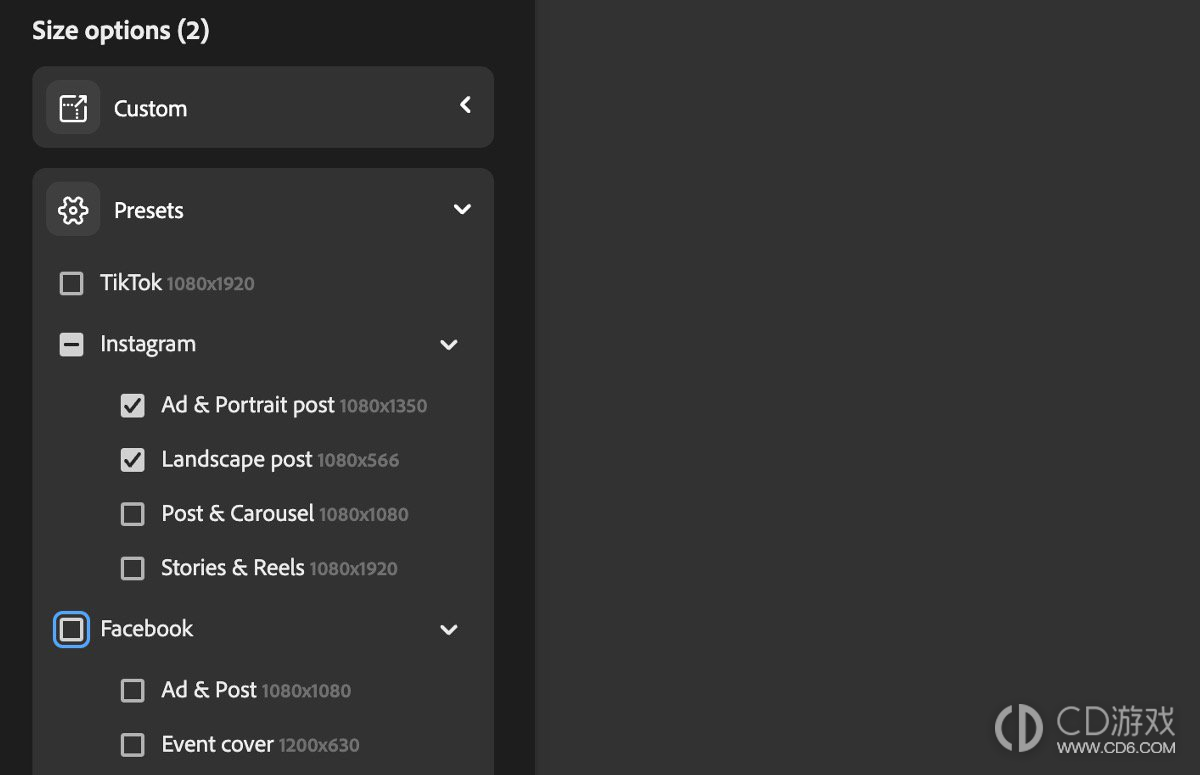Uncheck Ad & Portrait post checkbox

coord(132,406)
